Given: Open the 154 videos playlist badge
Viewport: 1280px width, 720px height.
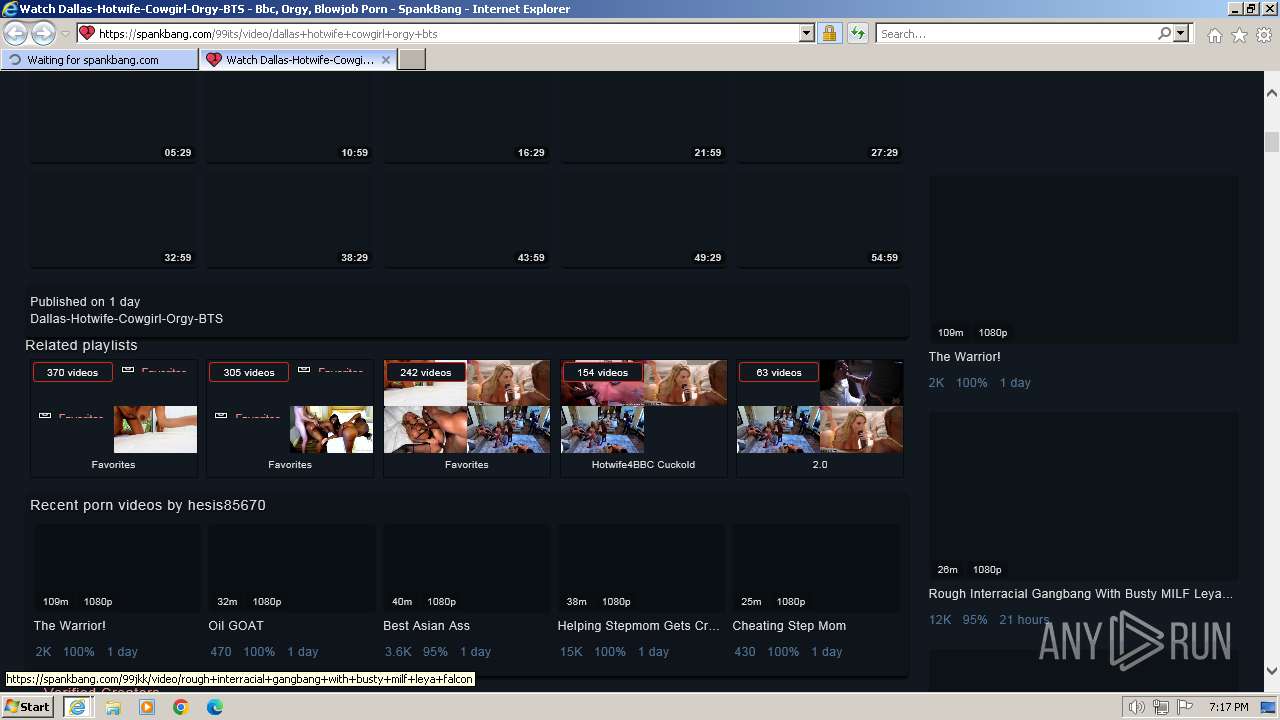Looking at the screenshot, I should coord(602,372).
